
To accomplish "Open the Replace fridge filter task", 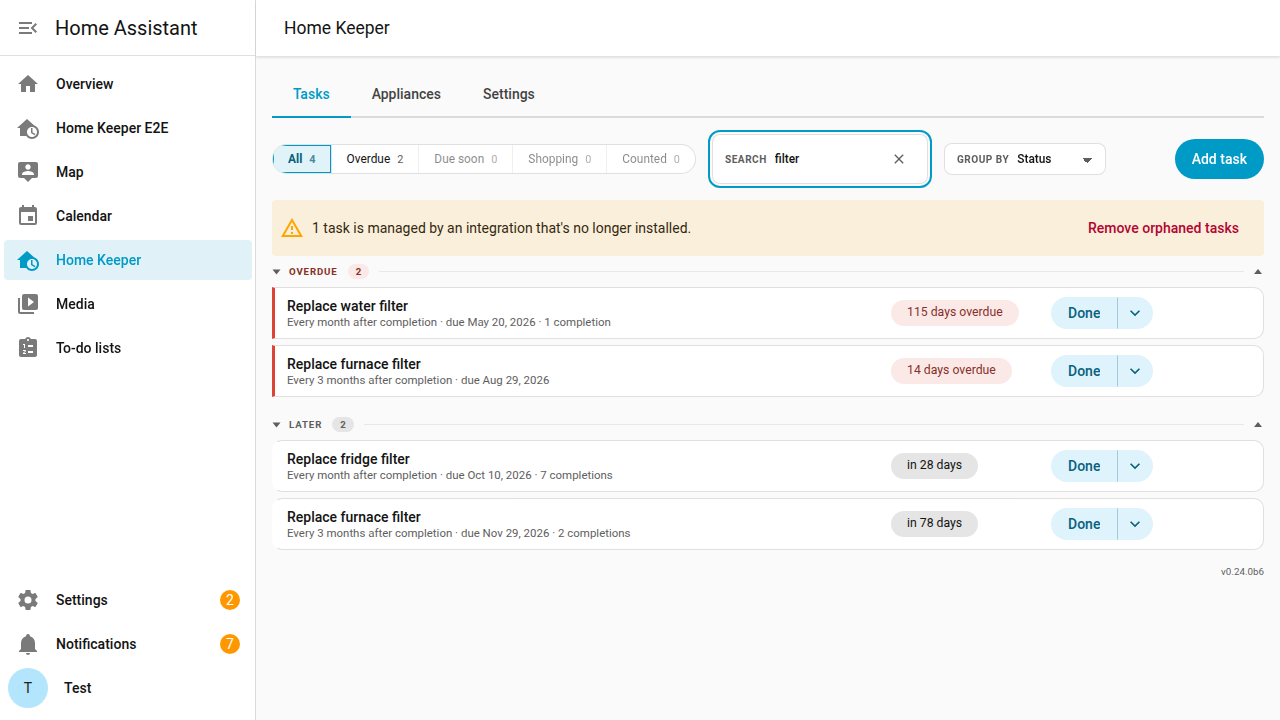I will point(767,466).
